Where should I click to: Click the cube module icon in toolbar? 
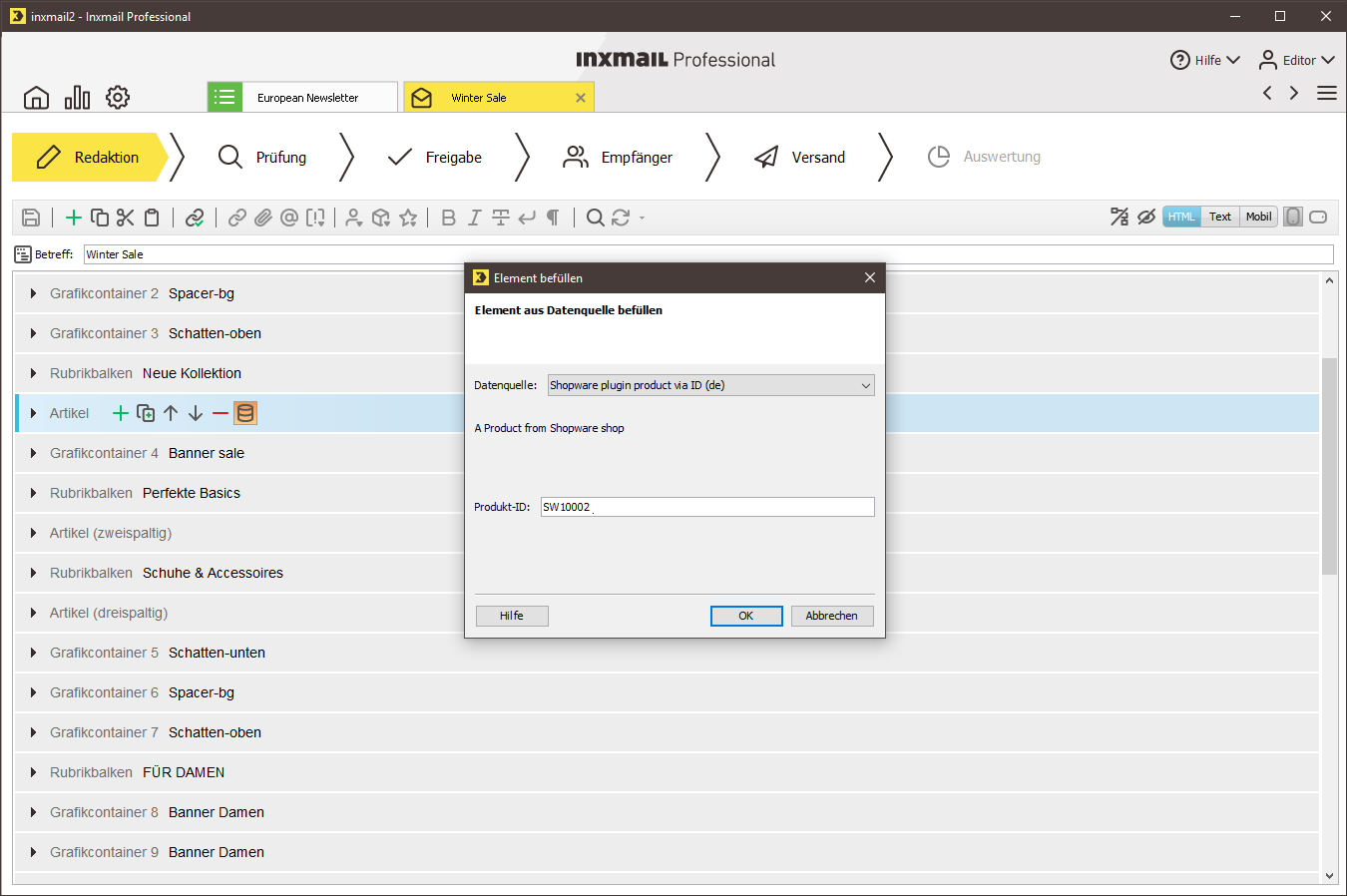pyautogui.click(x=380, y=218)
